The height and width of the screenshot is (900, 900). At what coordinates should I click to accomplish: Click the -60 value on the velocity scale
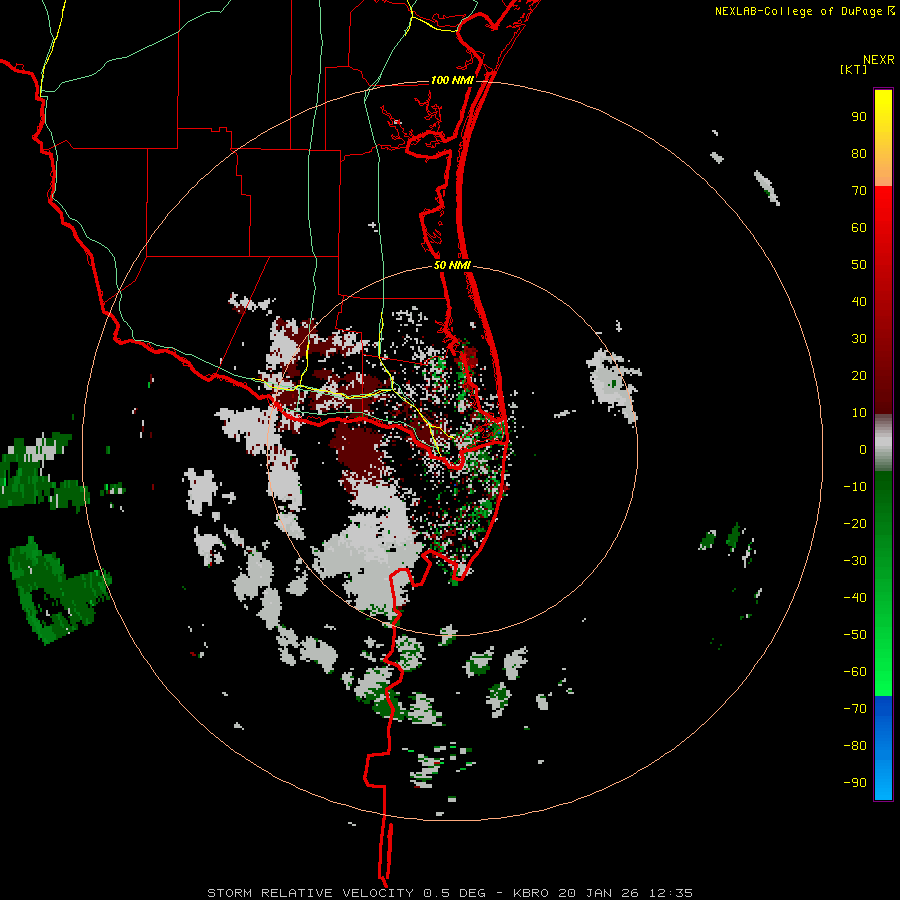[855, 672]
